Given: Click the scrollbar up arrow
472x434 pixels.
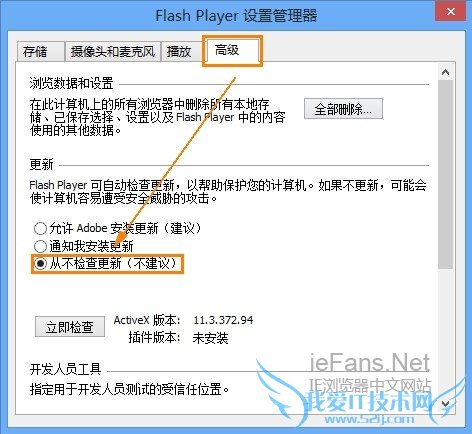Looking at the screenshot, I should click(445, 72).
